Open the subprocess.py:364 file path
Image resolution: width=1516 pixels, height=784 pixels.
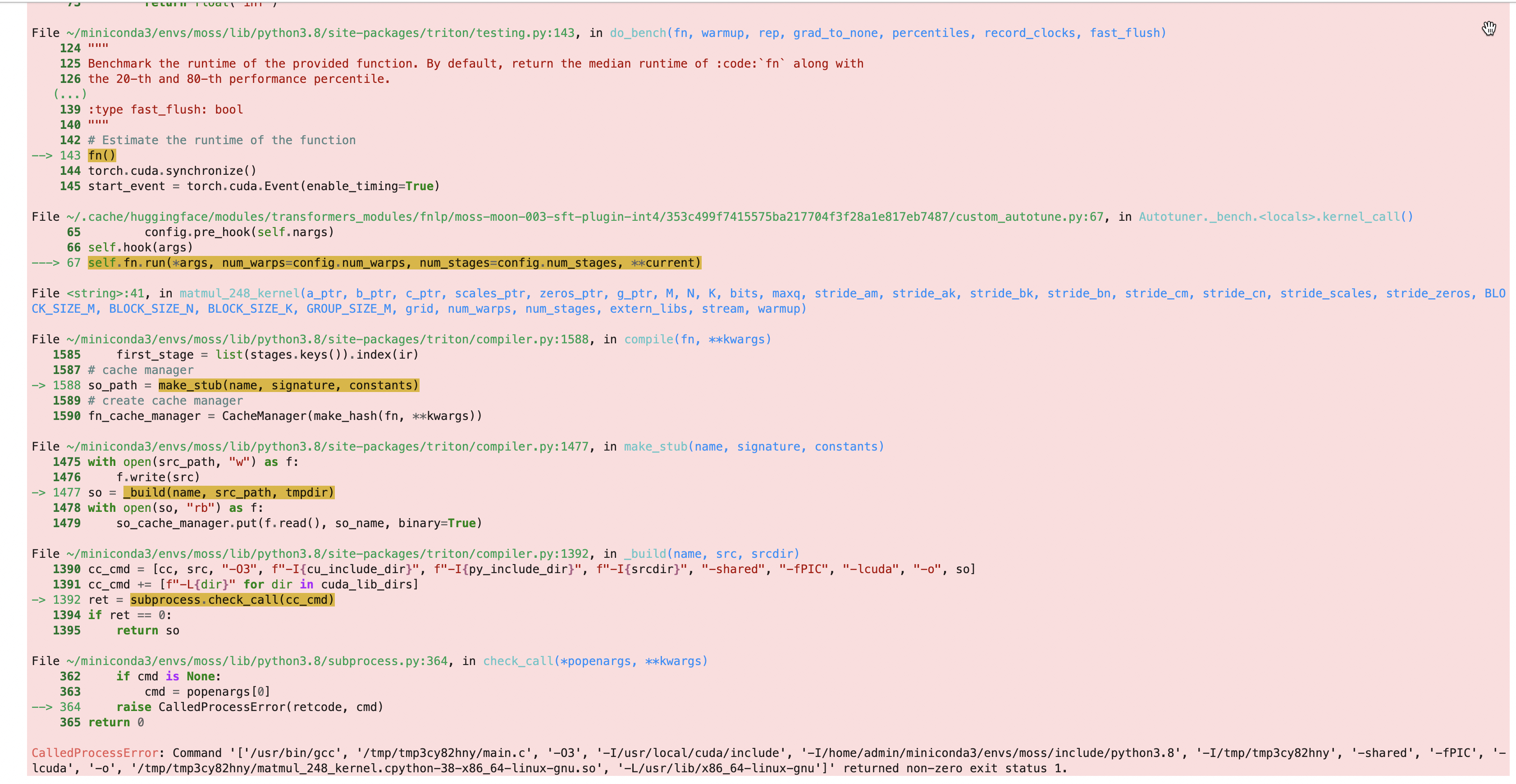(x=253, y=661)
